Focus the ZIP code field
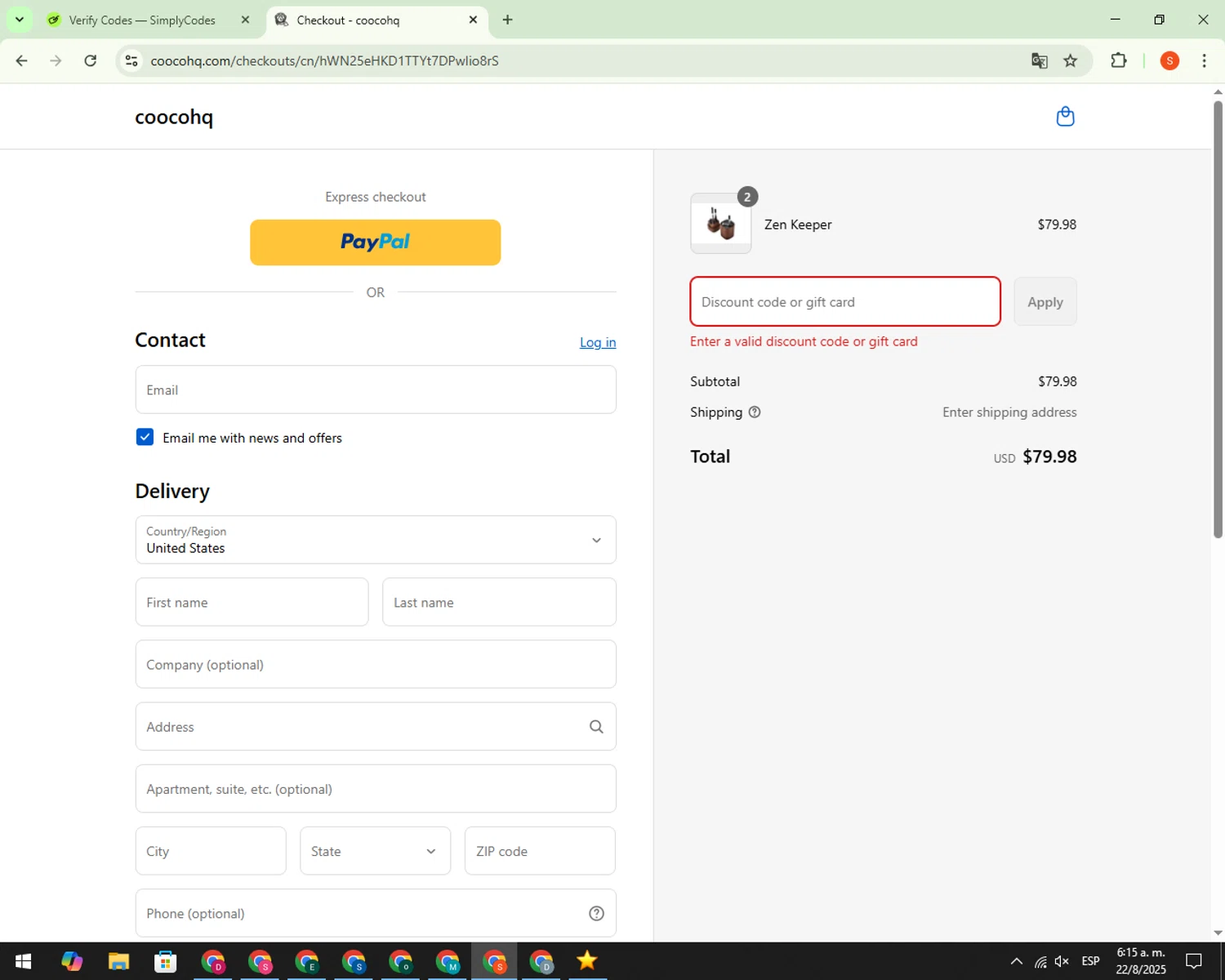This screenshot has height=980, width=1225. (x=540, y=851)
